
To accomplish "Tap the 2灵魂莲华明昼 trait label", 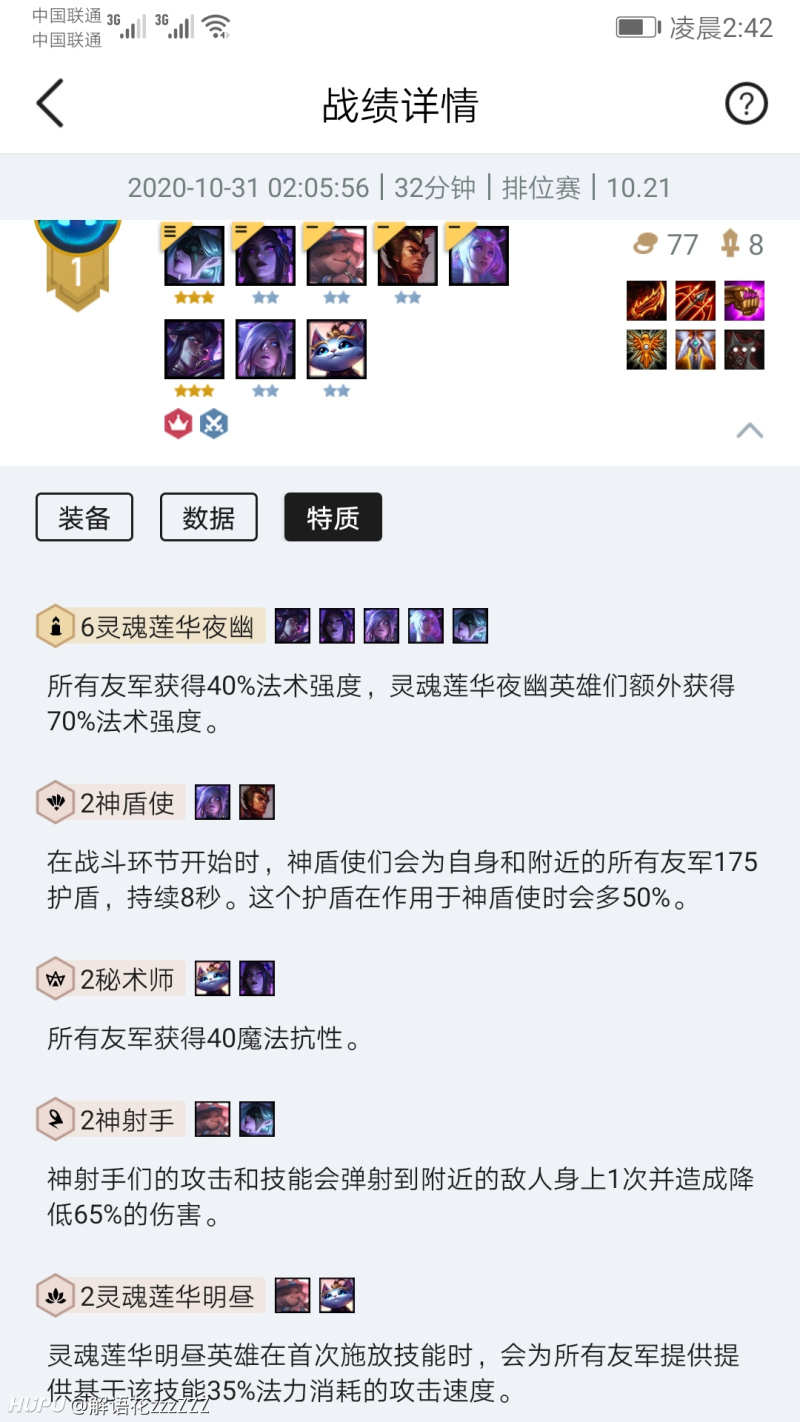I will click(x=167, y=1296).
